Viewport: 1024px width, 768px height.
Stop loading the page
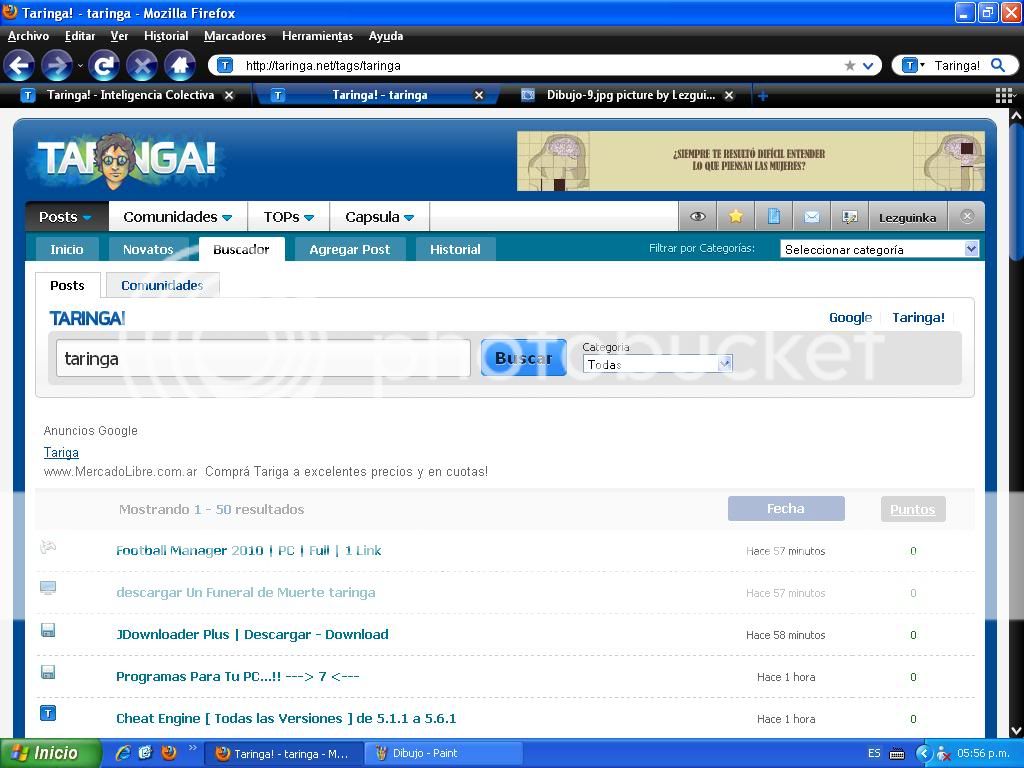(142, 65)
